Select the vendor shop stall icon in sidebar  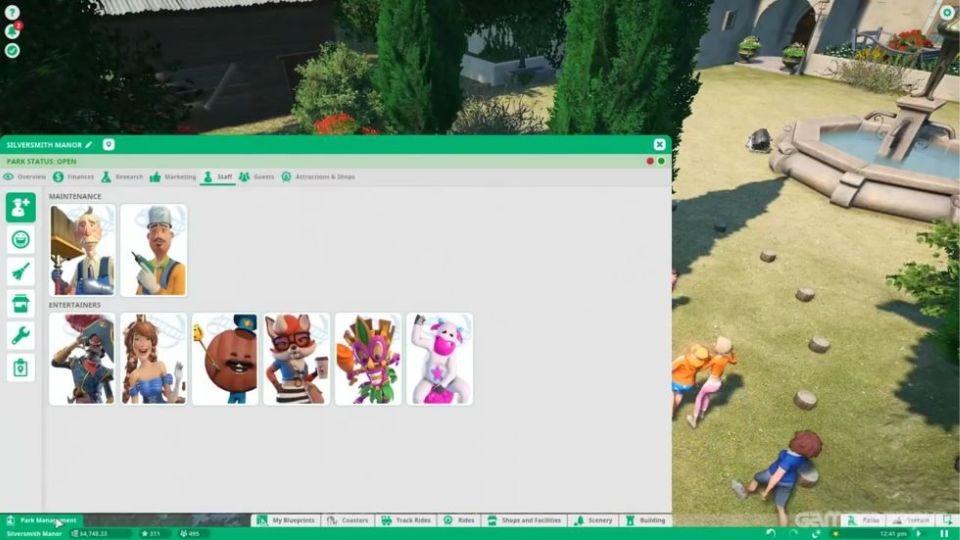(x=21, y=303)
